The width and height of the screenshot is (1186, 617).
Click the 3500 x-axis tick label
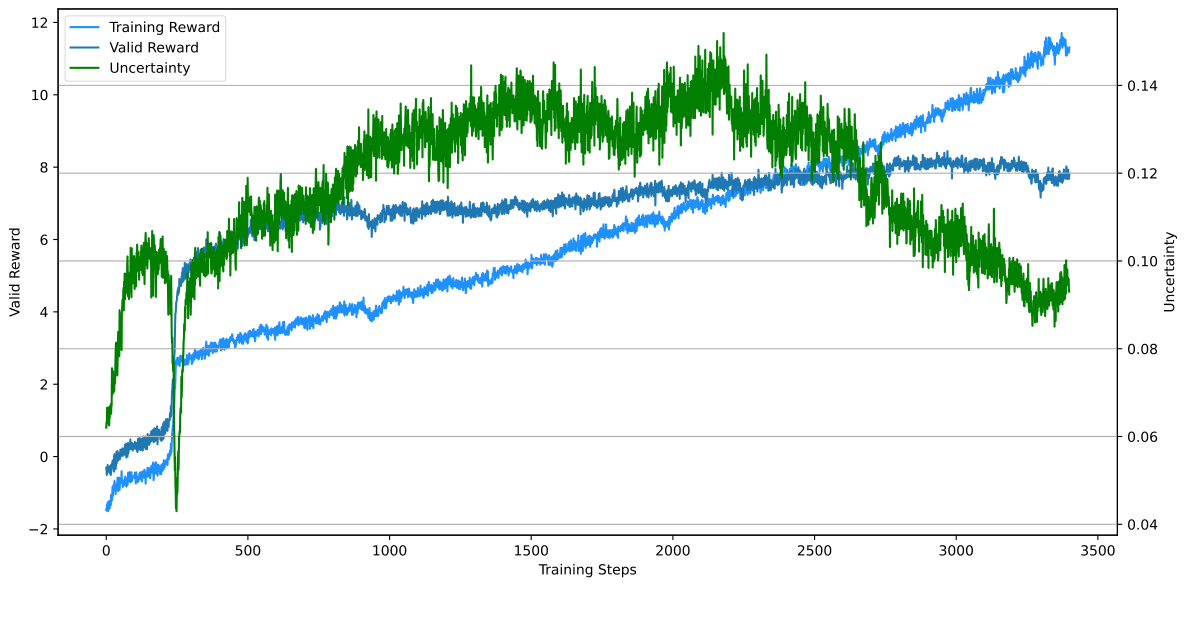pyautogui.click(x=1097, y=550)
